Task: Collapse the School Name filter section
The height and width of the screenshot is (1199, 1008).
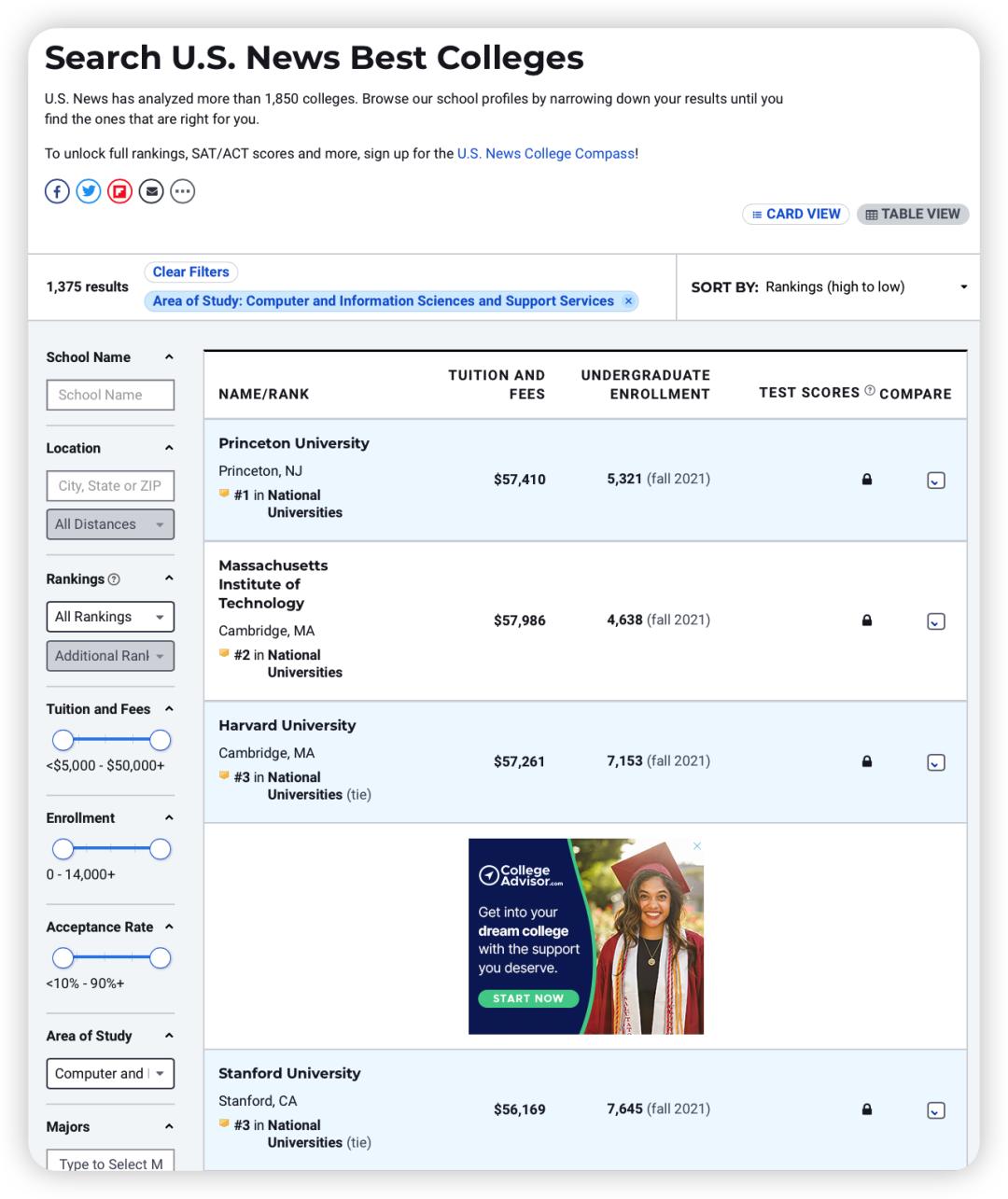Action: click(169, 357)
